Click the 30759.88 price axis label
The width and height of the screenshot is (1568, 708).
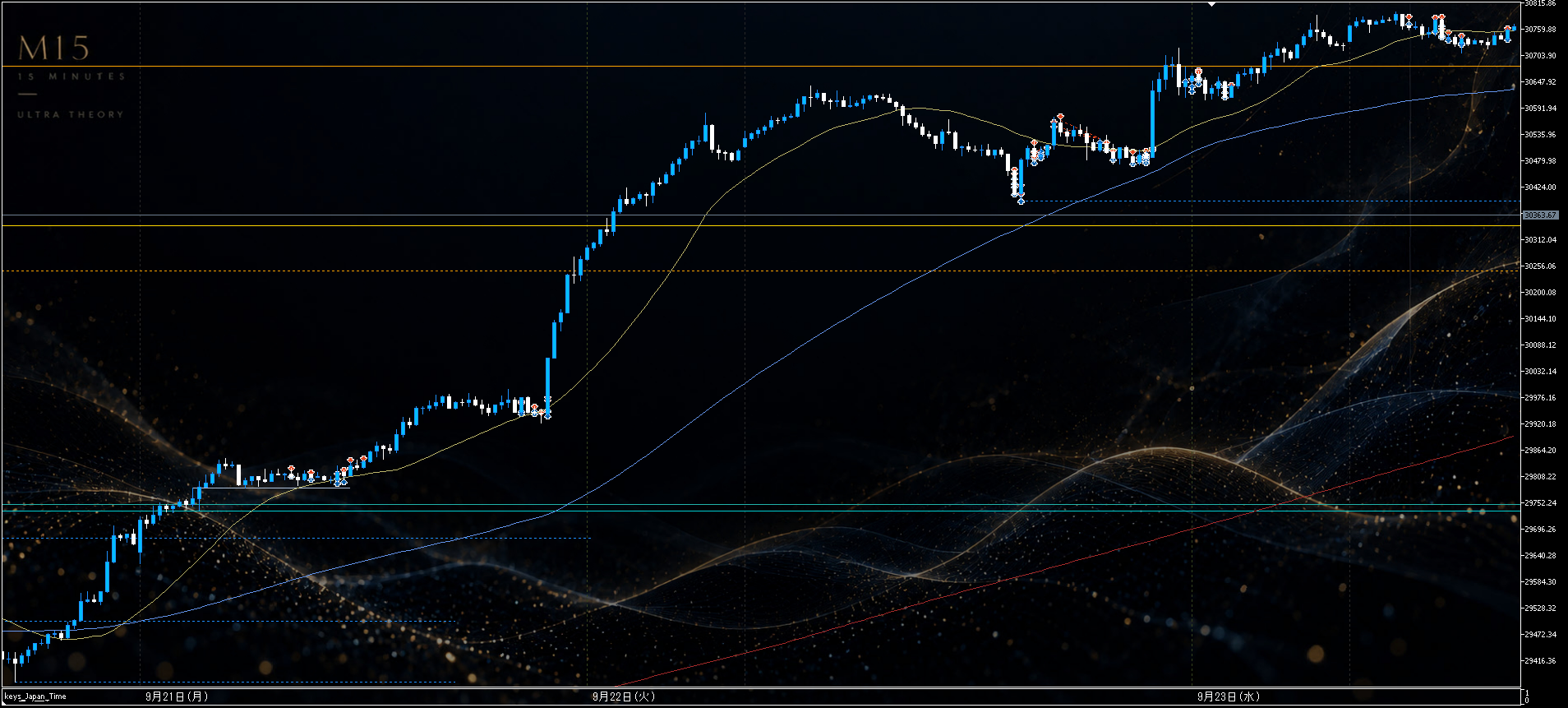tap(1540, 30)
